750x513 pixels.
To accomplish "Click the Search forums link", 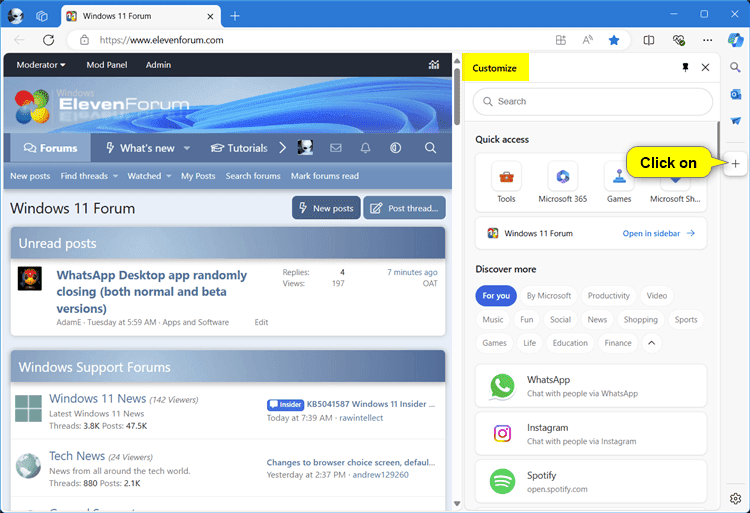I will (253, 176).
